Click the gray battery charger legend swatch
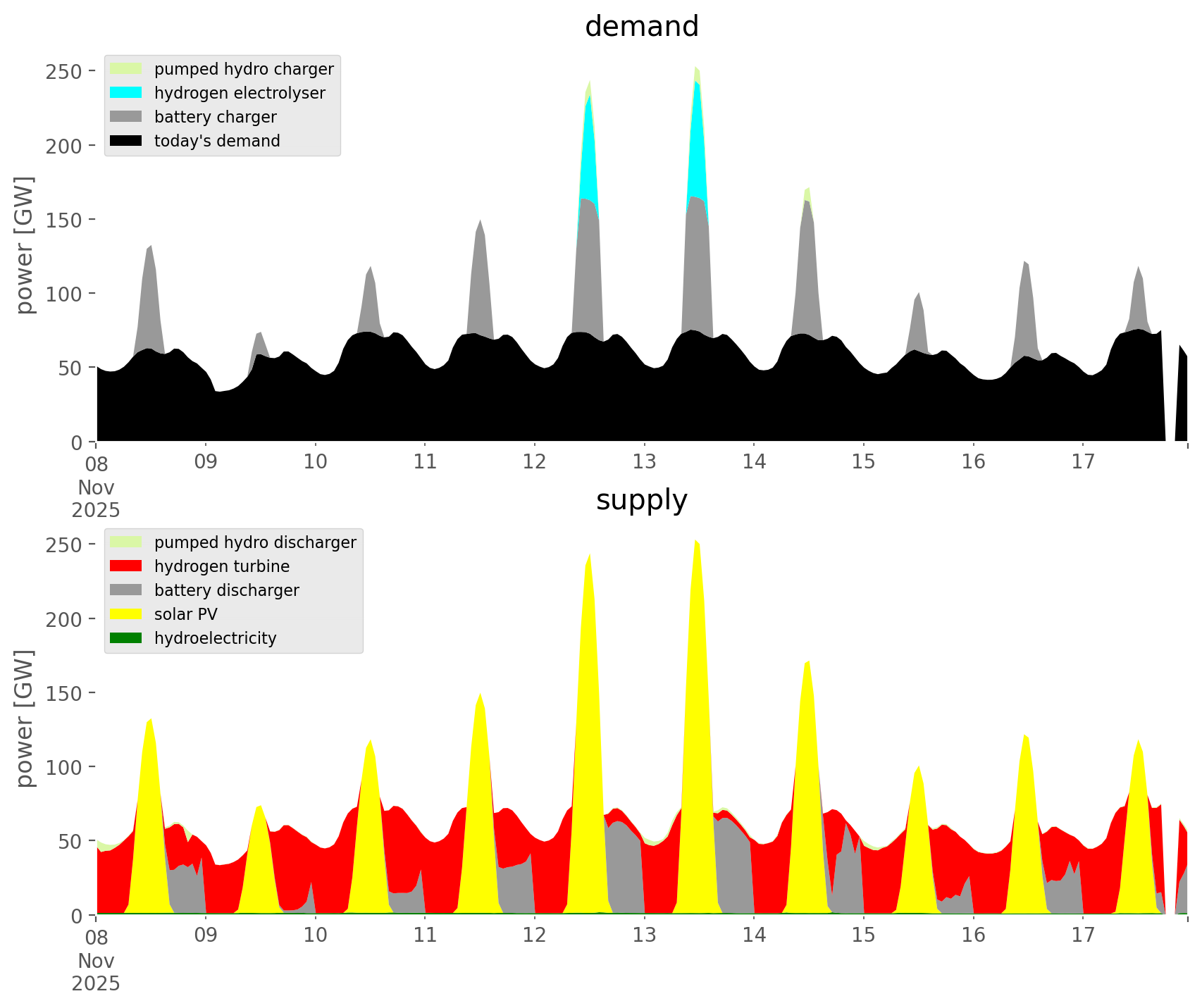The height and width of the screenshot is (1008, 1202). coord(126,117)
